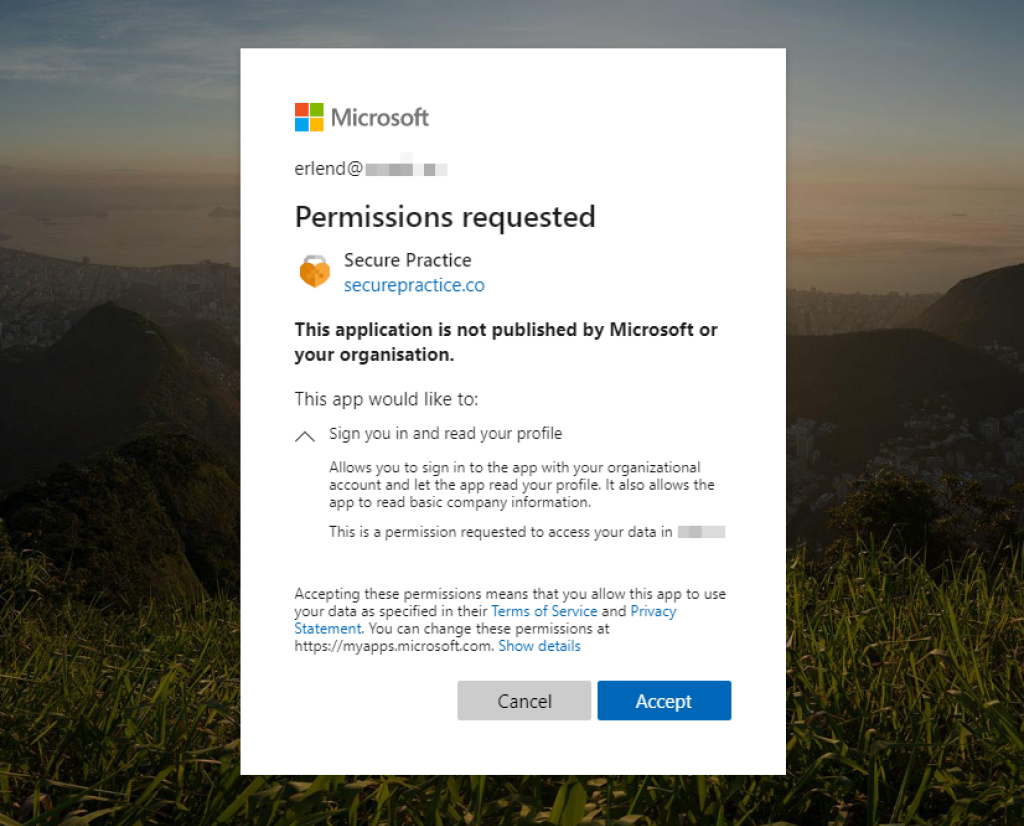Open the Terms of Service link

tap(544, 611)
